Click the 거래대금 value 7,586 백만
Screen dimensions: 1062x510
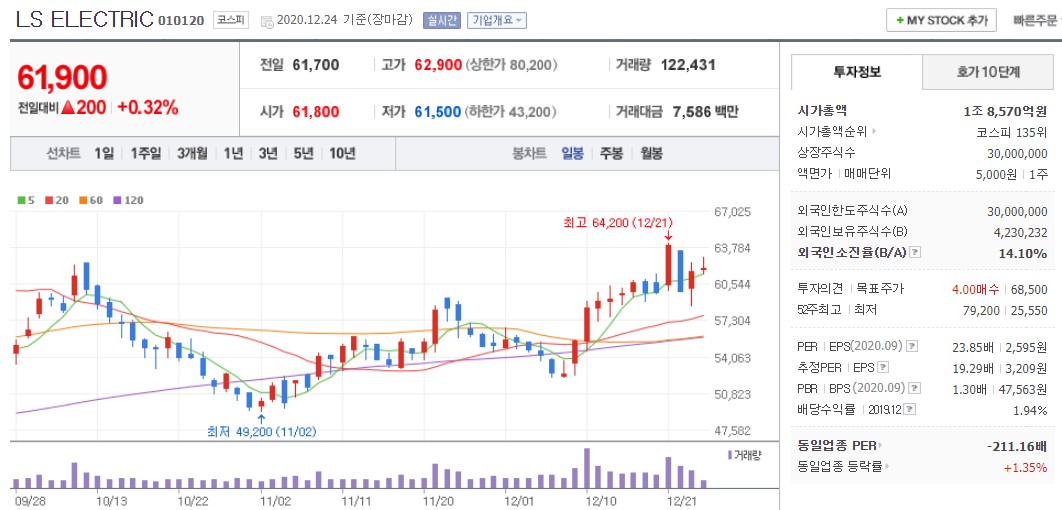[705, 112]
